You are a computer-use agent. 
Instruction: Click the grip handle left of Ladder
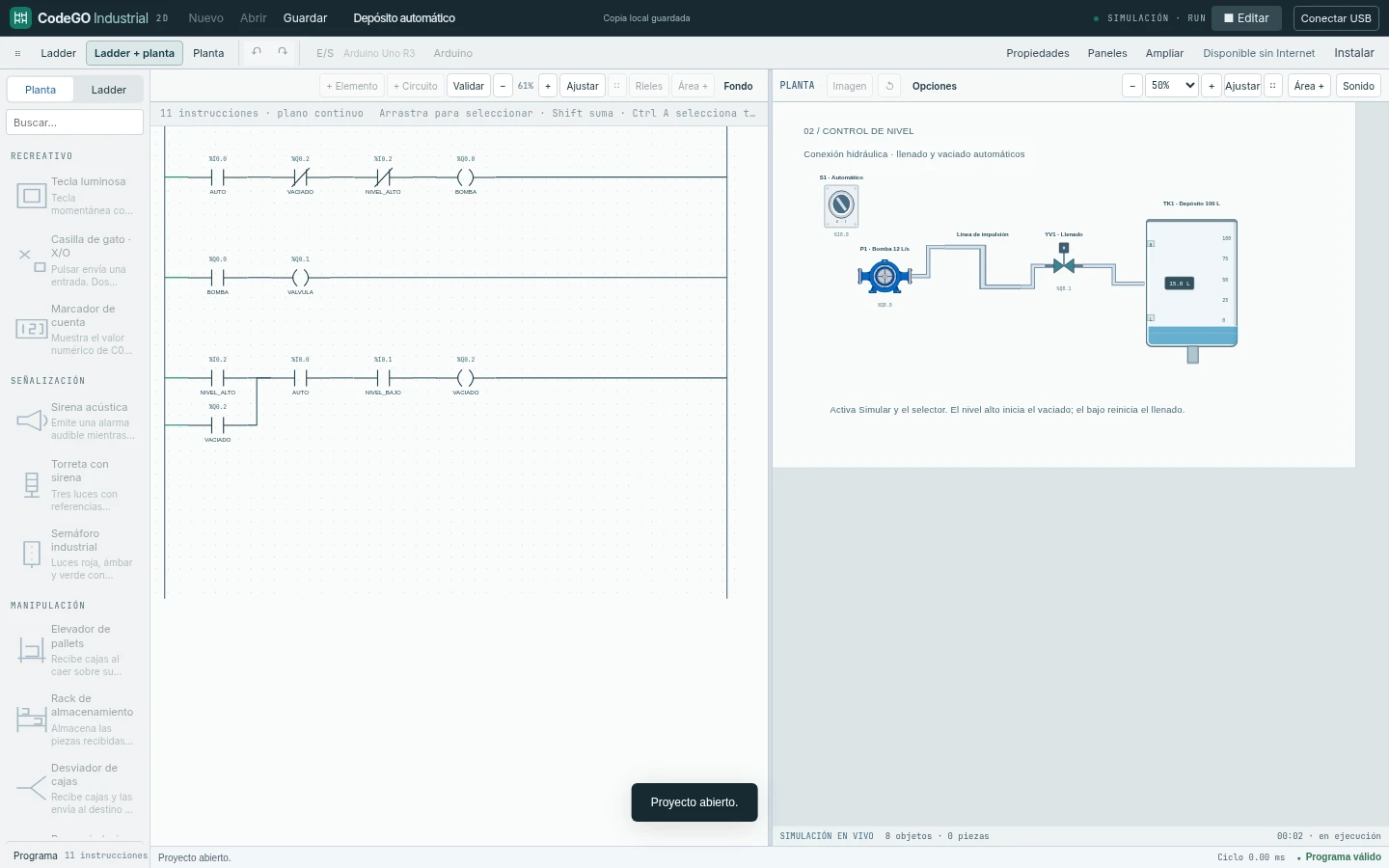coord(17,53)
